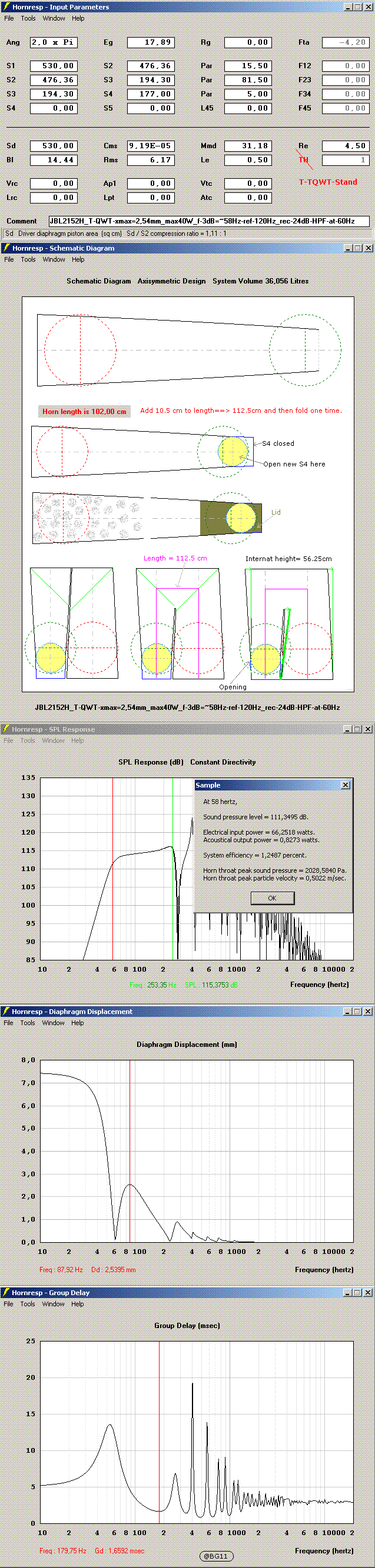Viewport: 375px width, 1568px height.
Task: Click the Hornresp icon in Group Delay title
Action: (x=6, y=1292)
